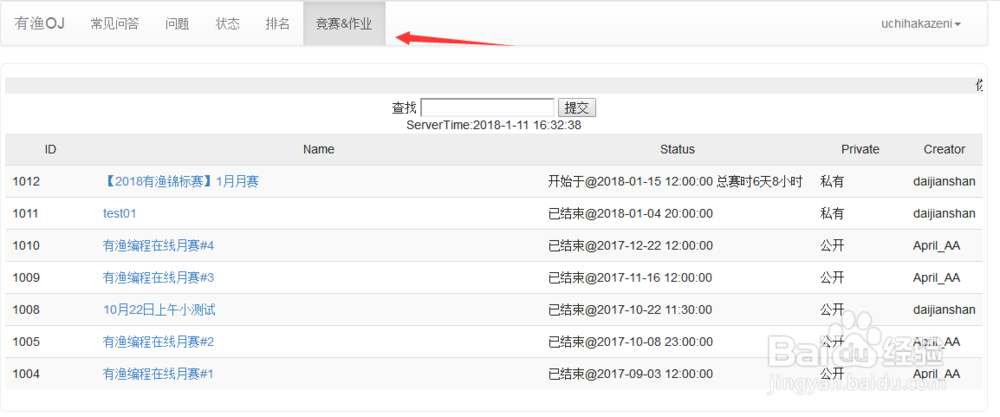Click status 已结束@2017-10-08 23:00:00
This screenshot has width=1000, height=417.
630,342
